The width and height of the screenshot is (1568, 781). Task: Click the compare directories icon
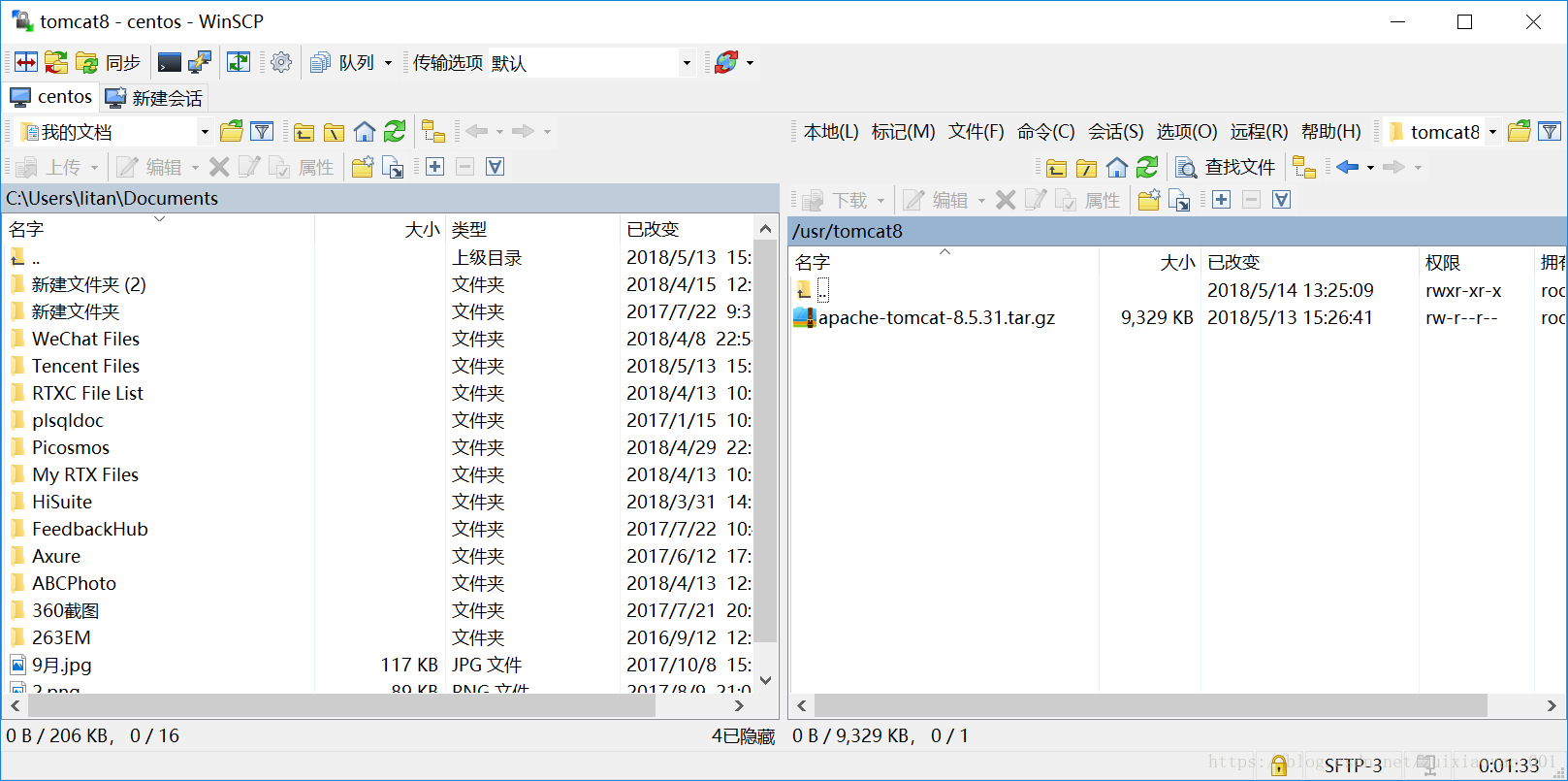26,63
